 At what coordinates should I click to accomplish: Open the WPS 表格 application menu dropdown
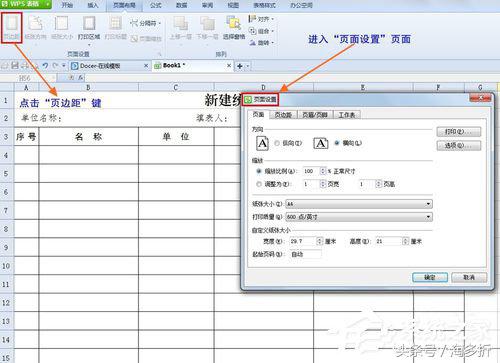(48, 4)
